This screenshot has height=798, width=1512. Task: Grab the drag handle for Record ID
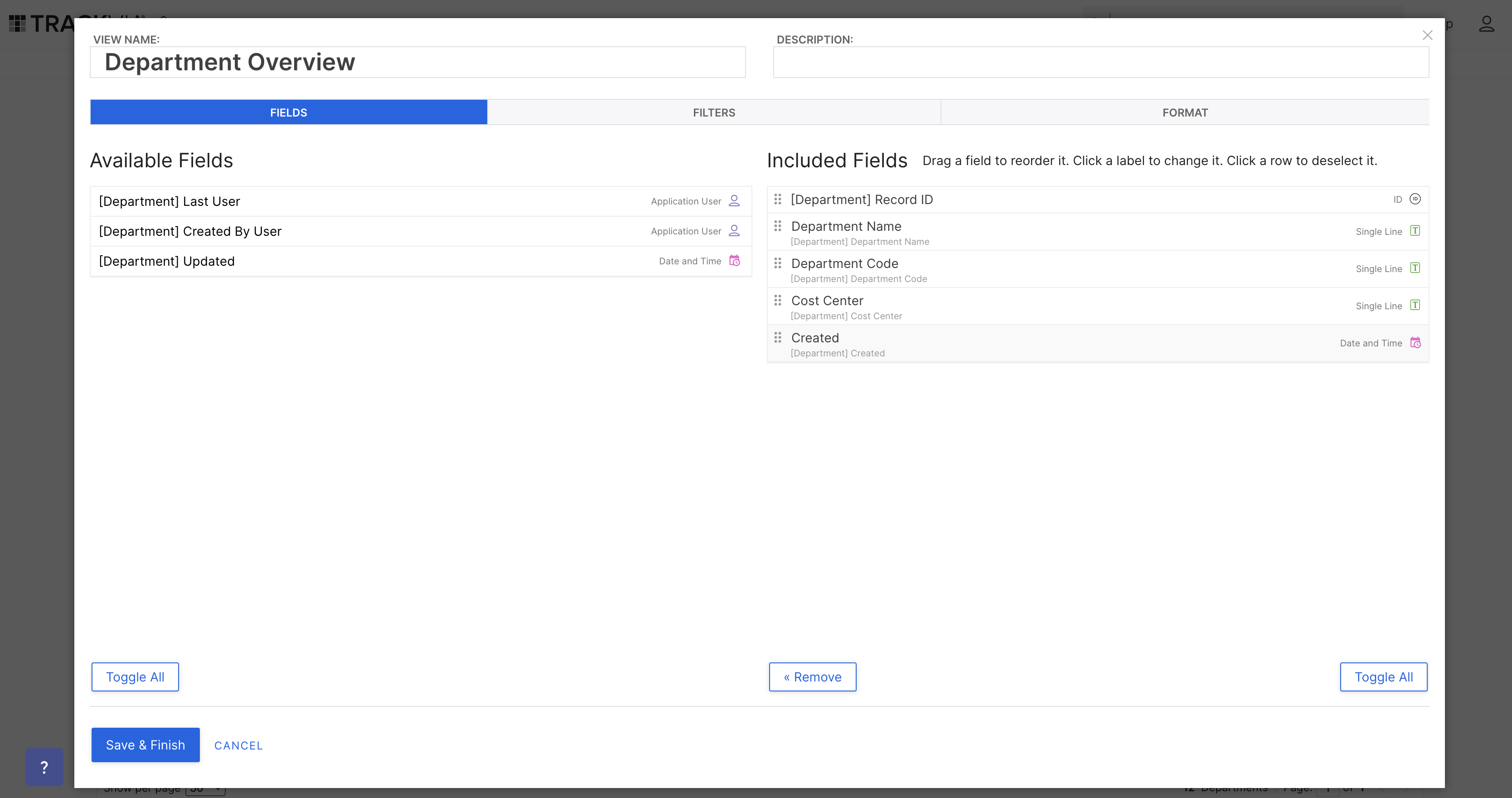coord(778,199)
